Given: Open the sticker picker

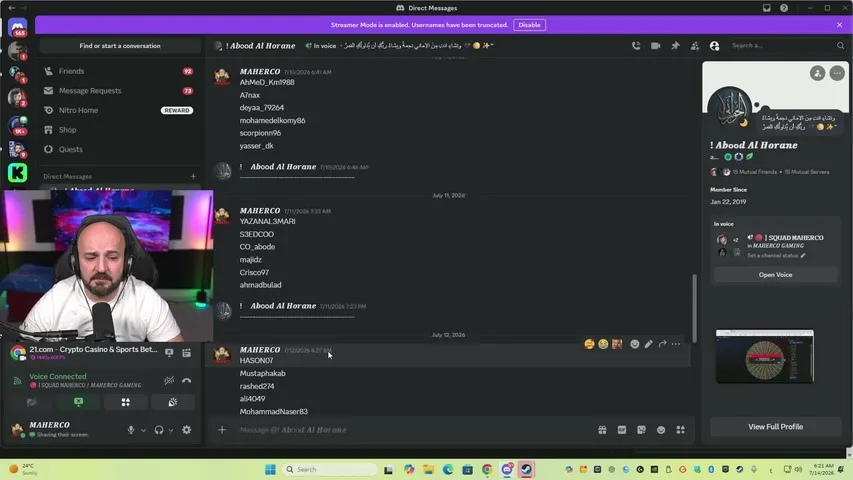Looking at the screenshot, I should tap(641, 430).
